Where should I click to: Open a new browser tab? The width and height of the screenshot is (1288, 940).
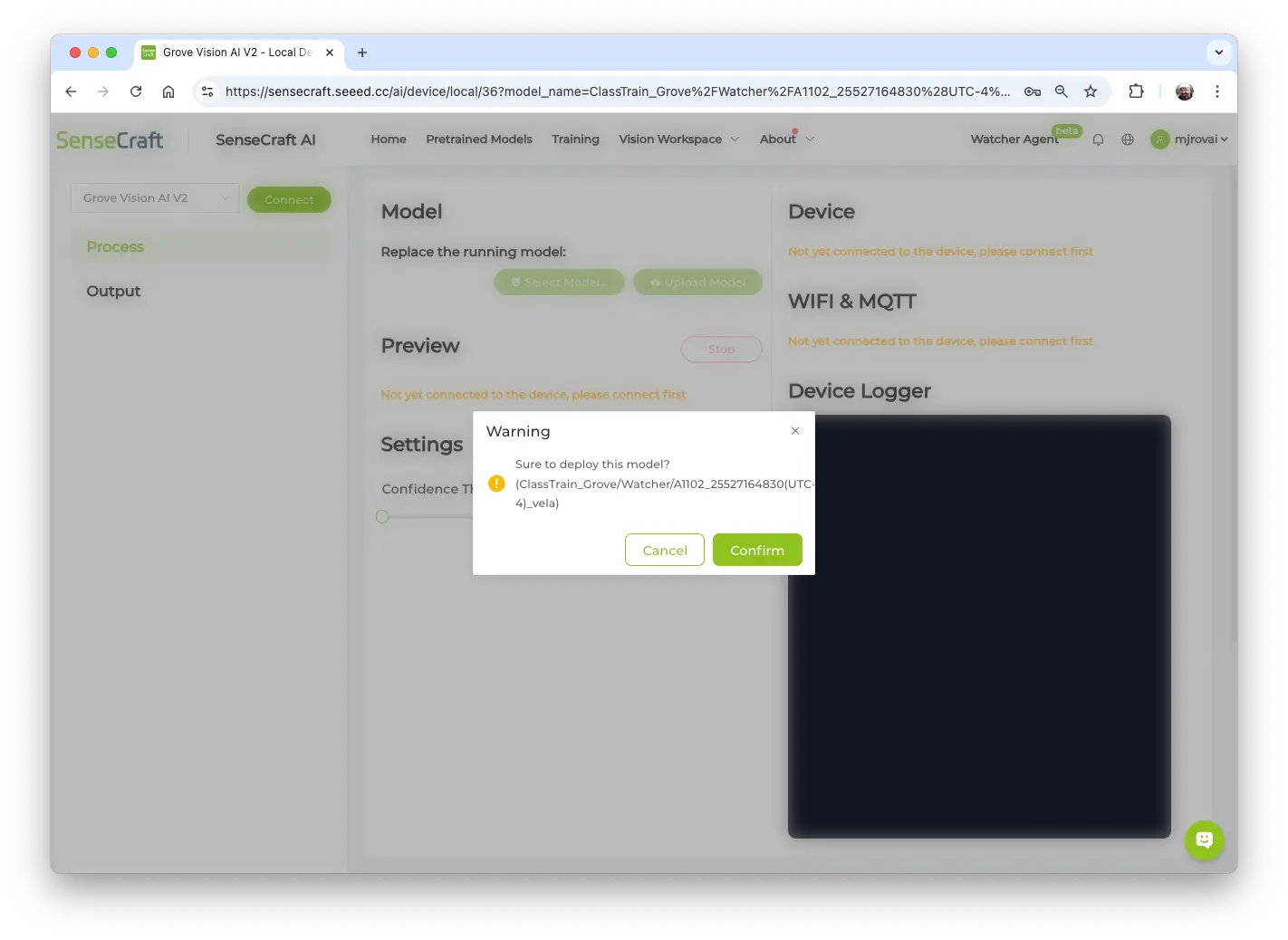362,53
